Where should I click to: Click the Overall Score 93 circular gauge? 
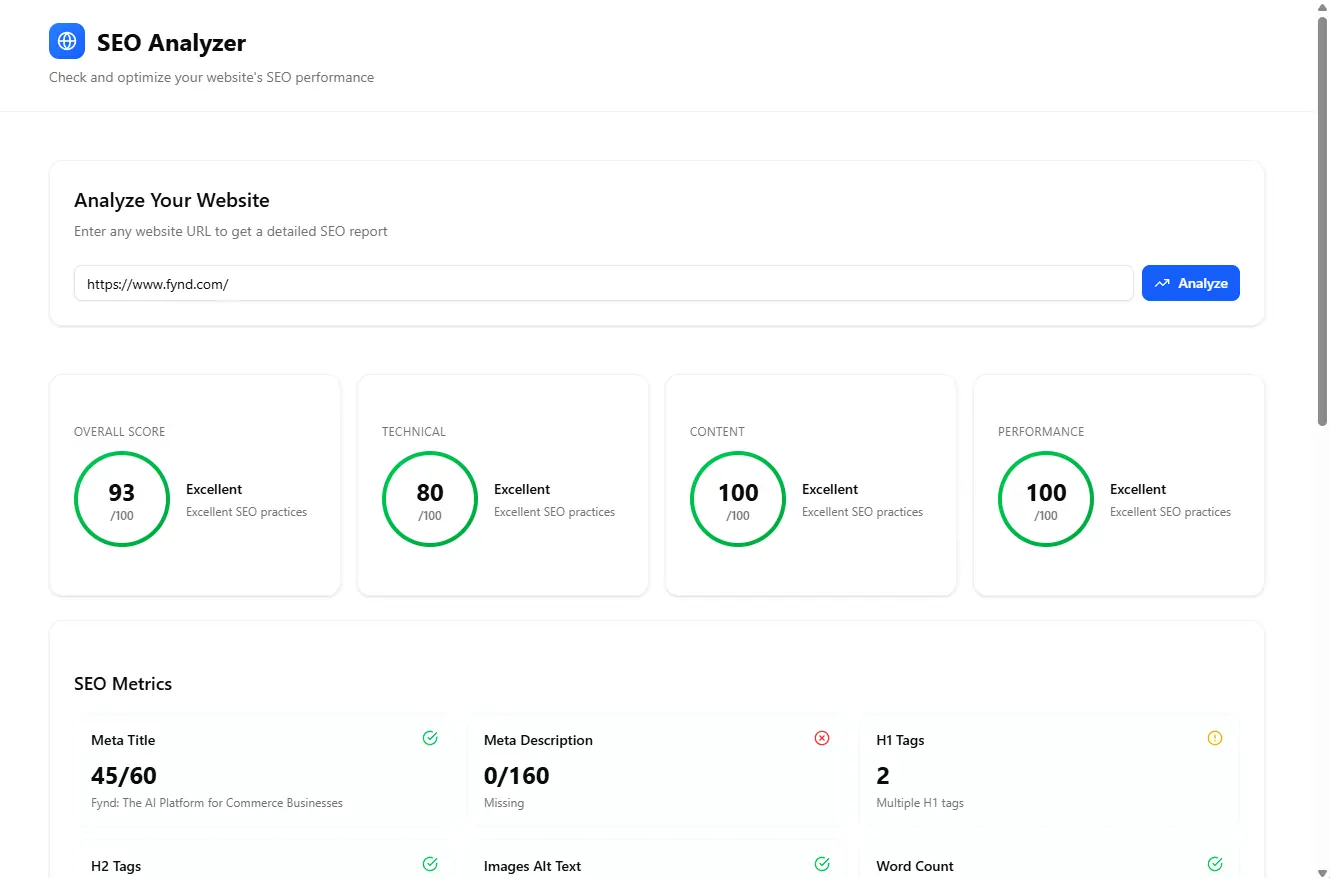click(122, 499)
